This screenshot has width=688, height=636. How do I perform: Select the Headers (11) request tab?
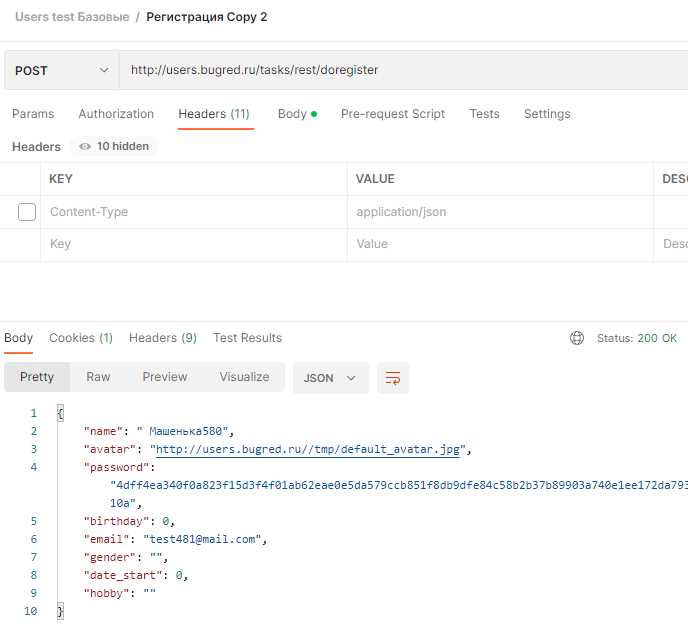pos(214,114)
